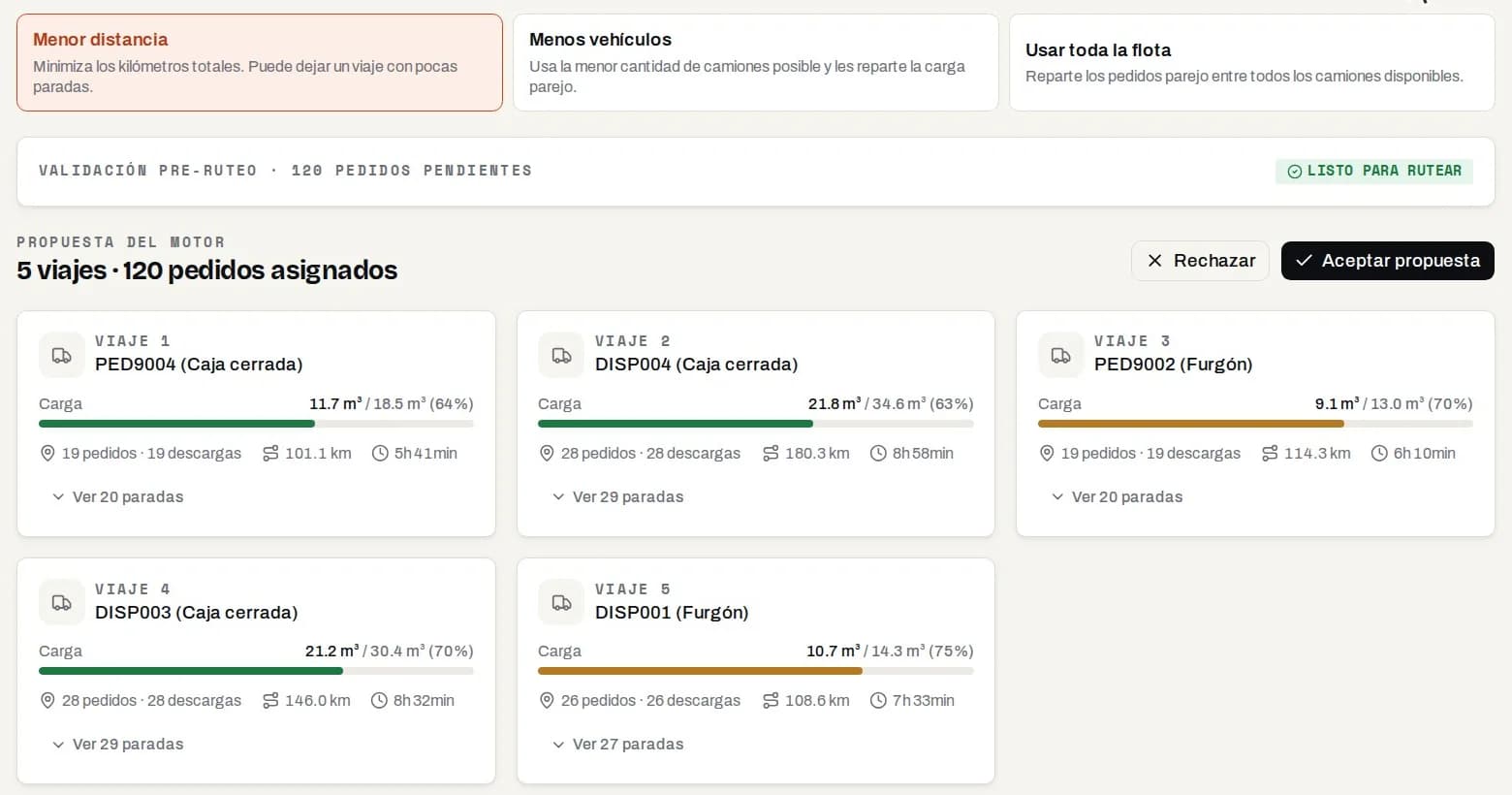Click the truck icon on Viaje 3 card
The width and height of the screenshot is (1512, 795).
click(x=1061, y=355)
